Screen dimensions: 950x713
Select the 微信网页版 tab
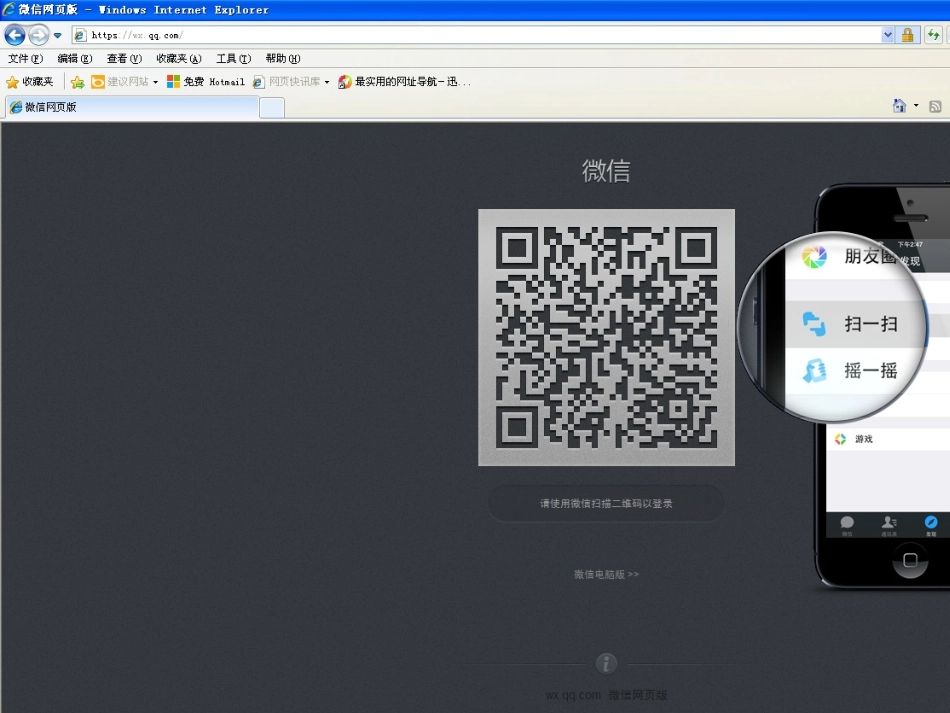click(x=132, y=107)
